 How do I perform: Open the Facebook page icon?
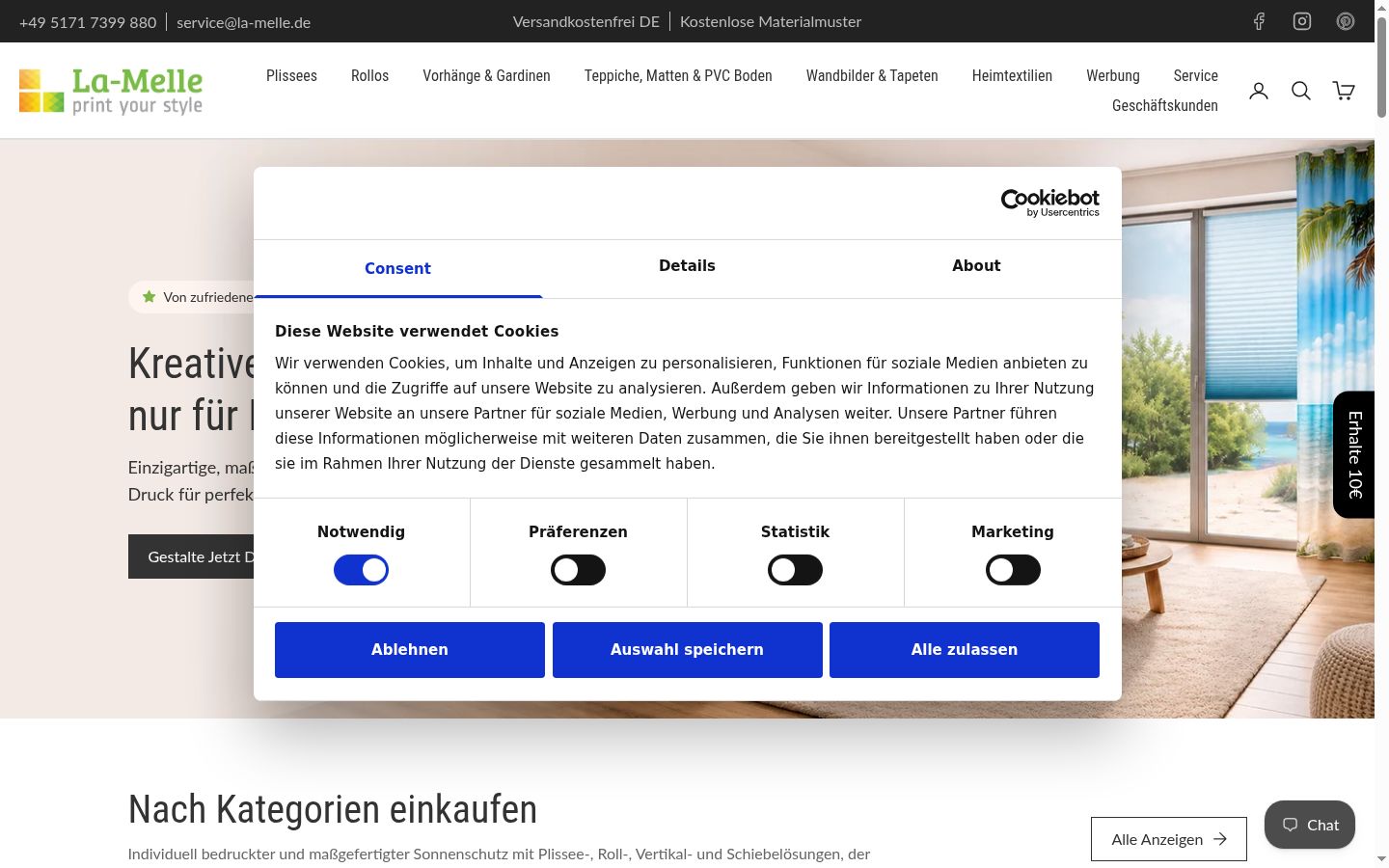click(x=1259, y=21)
